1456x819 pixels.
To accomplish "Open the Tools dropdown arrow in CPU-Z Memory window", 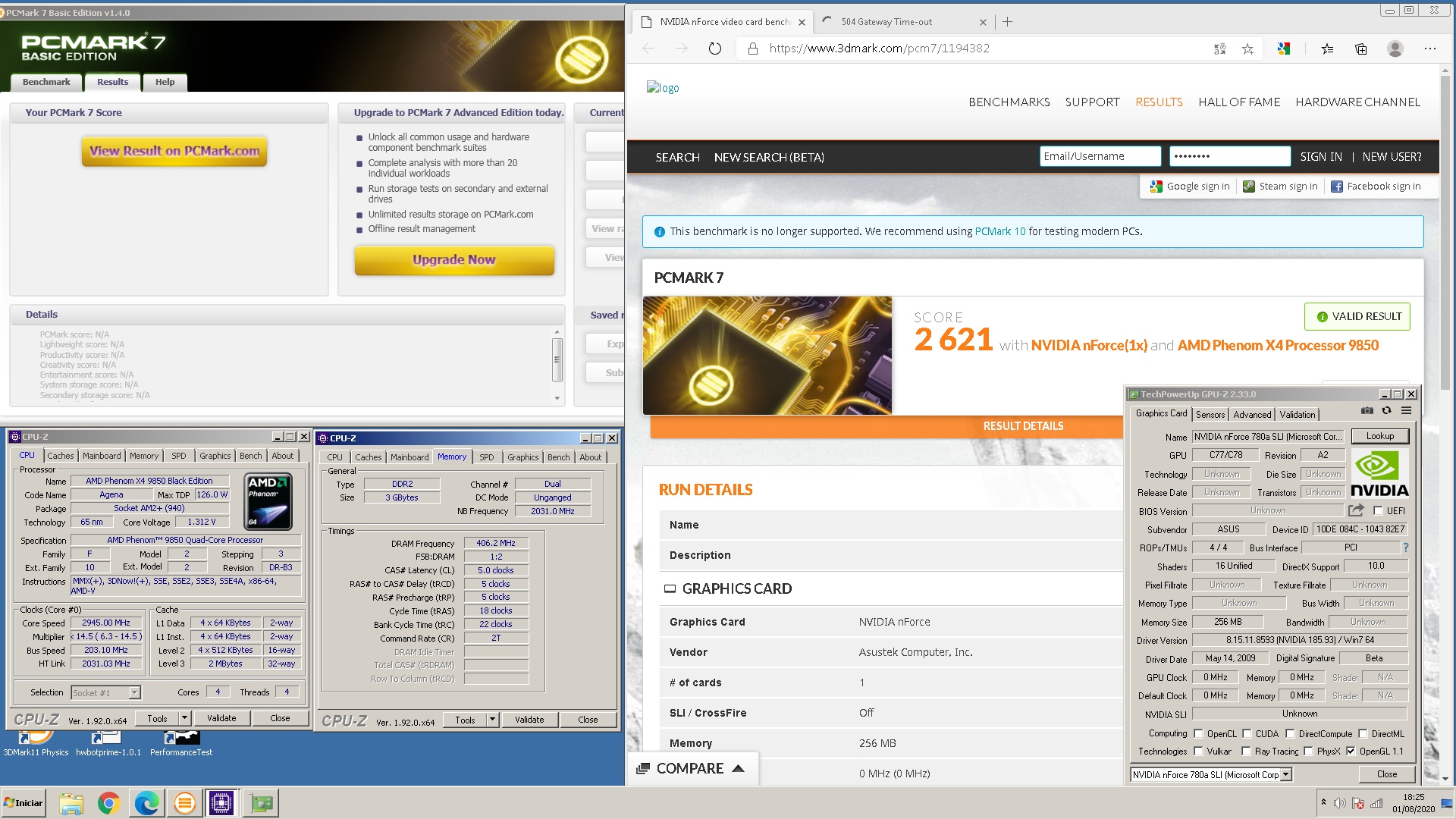I will tap(491, 720).
